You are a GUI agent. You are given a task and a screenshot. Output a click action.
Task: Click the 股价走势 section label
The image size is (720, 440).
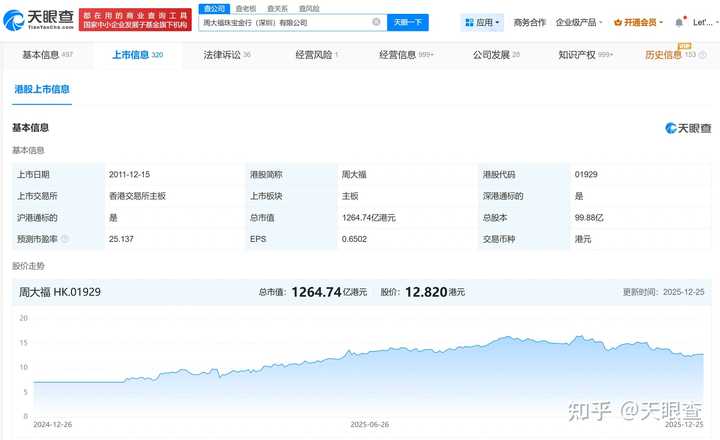point(28,266)
